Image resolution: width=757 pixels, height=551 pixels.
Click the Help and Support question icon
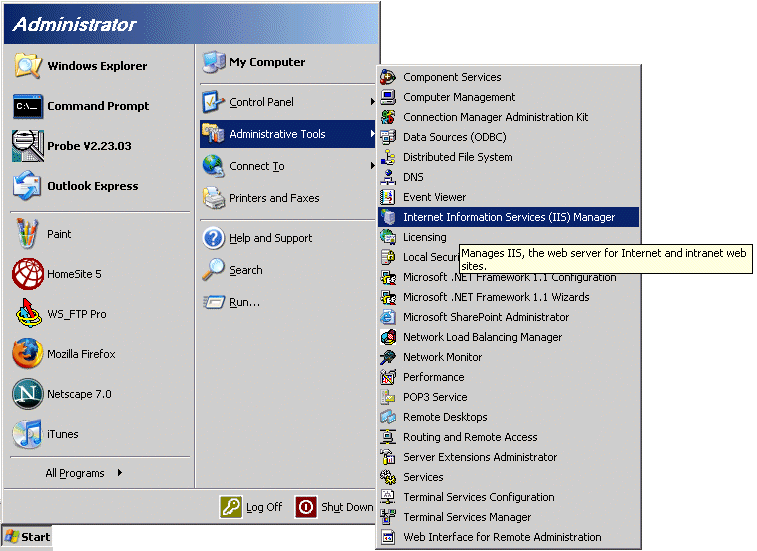pyautogui.click(x=213, y=238)
